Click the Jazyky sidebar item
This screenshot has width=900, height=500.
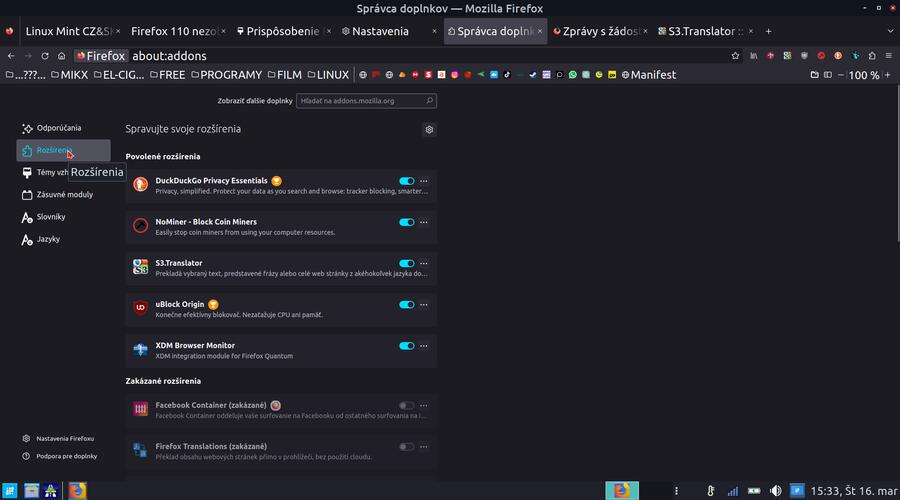point(48,239)
